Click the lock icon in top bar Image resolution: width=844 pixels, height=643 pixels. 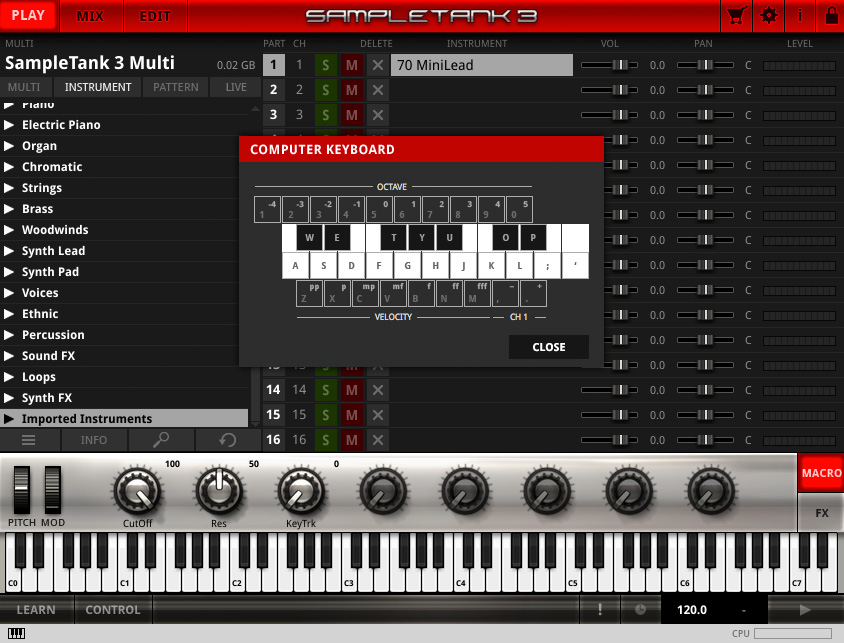coord(830,15)
